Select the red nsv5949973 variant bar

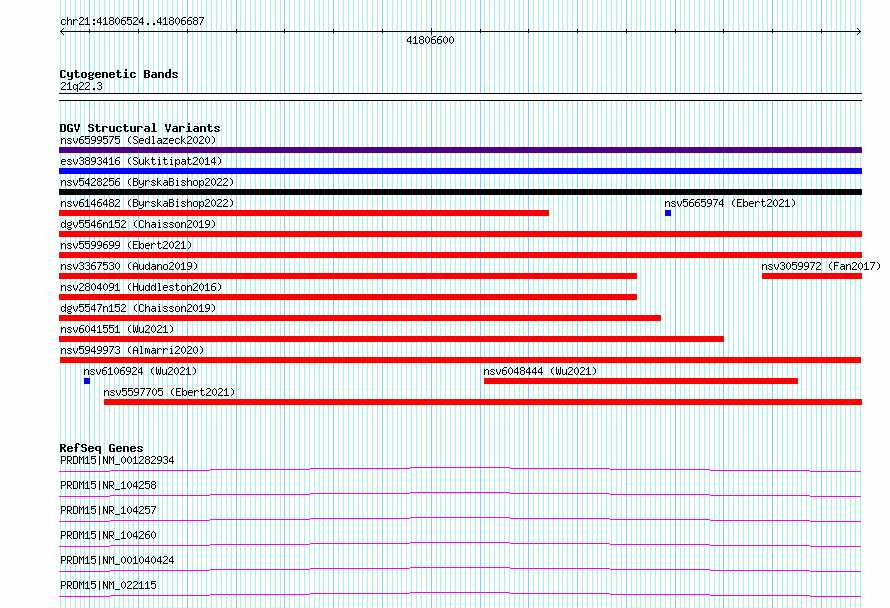[460, 360]
